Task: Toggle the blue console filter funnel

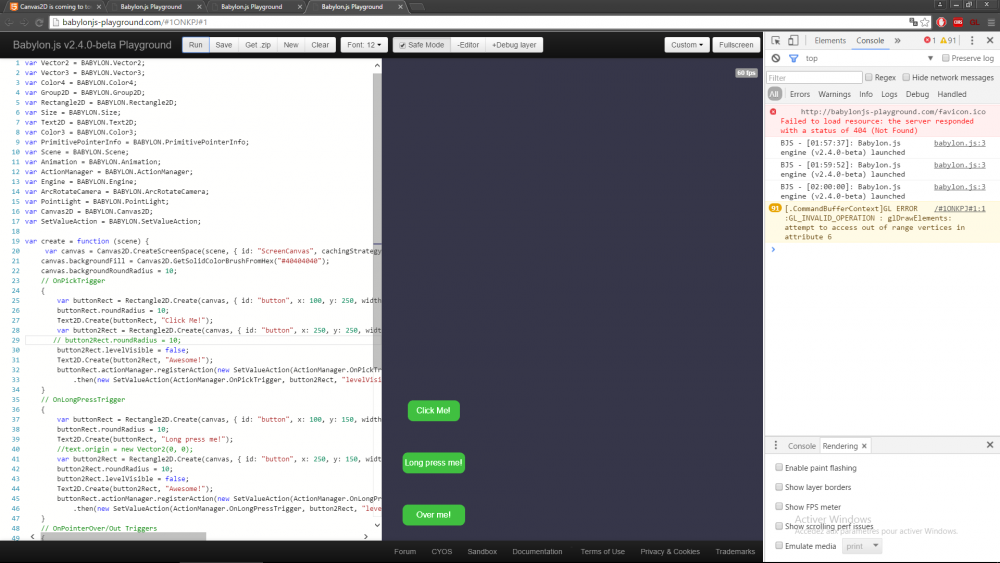Action: tap(793, 58)
